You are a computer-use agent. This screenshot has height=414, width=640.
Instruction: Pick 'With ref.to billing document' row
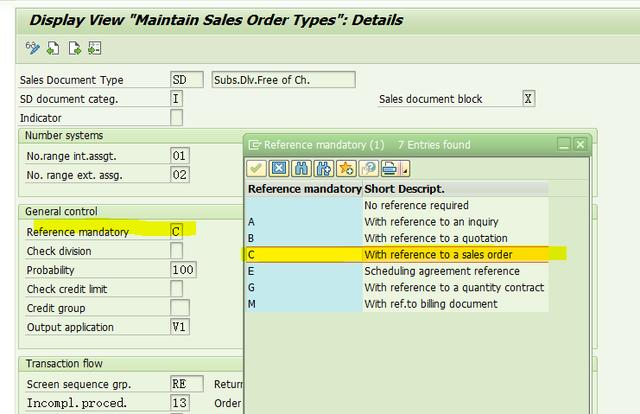pos(430,304)
